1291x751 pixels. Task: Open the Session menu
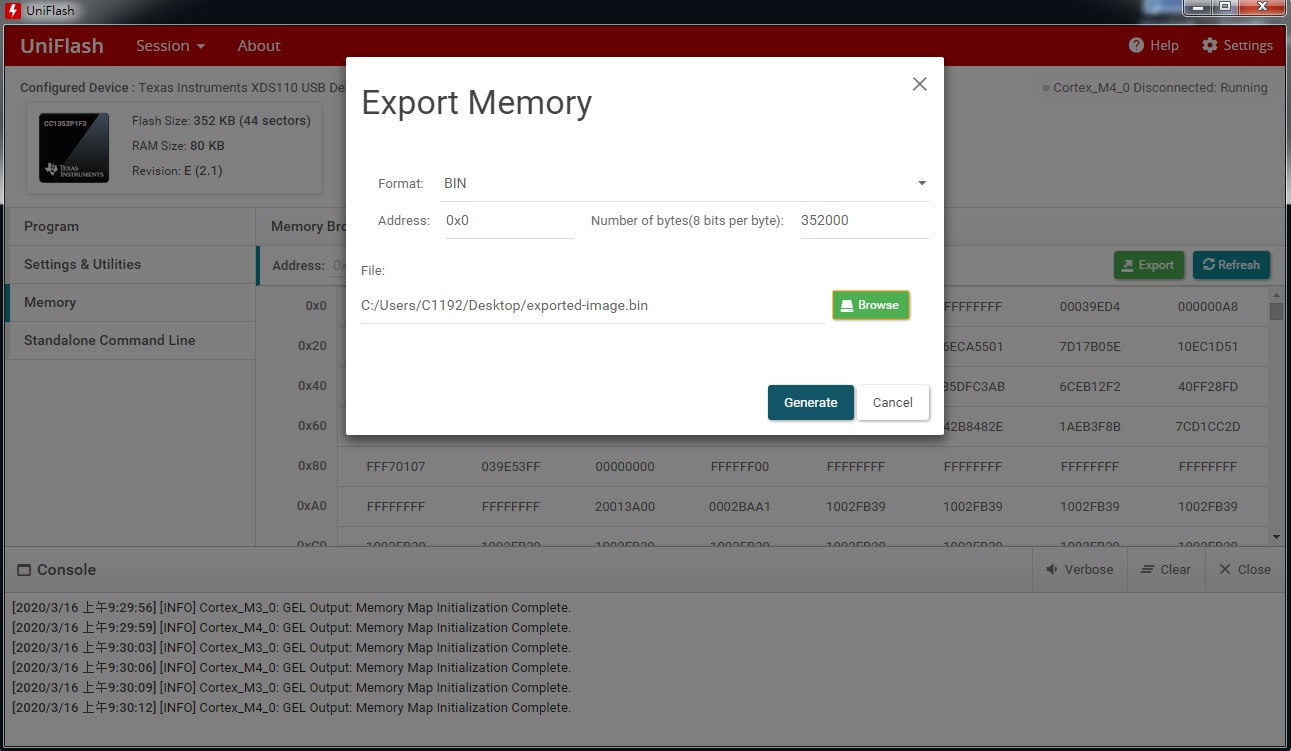(170, 46)
